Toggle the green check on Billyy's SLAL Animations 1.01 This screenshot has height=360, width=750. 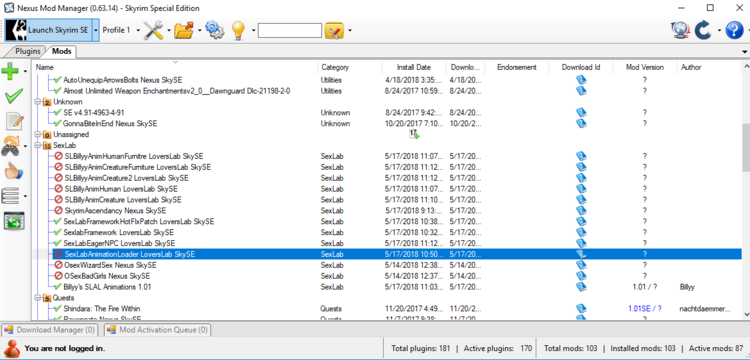click(58, 287)
